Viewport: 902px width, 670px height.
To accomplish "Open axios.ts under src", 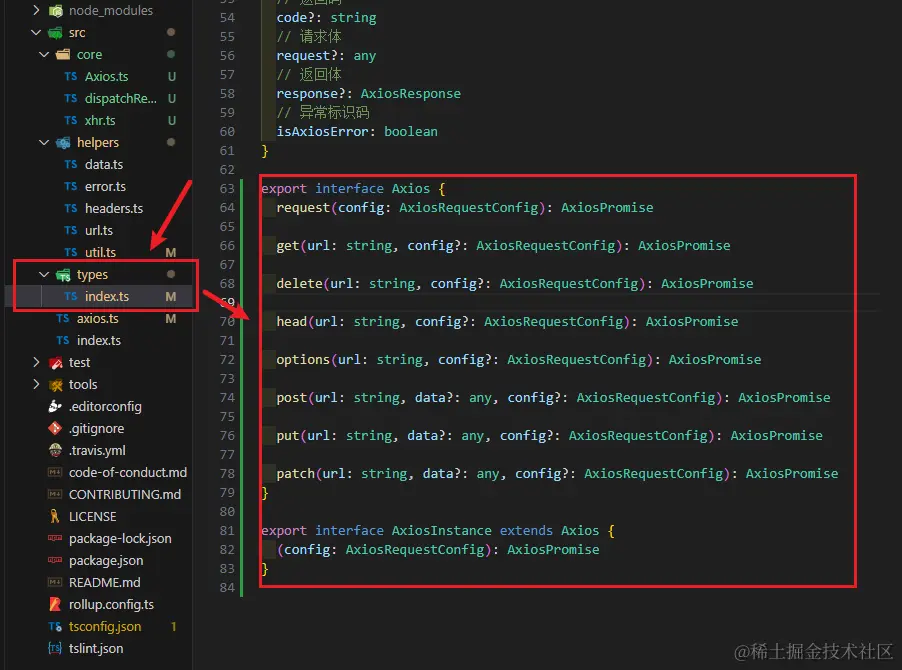I will [98, 318].
